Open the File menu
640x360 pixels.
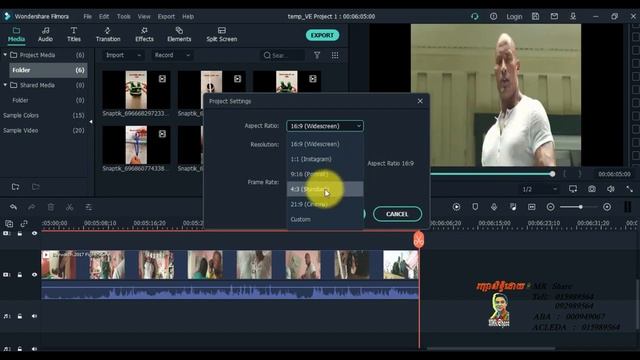click(87, 16)
